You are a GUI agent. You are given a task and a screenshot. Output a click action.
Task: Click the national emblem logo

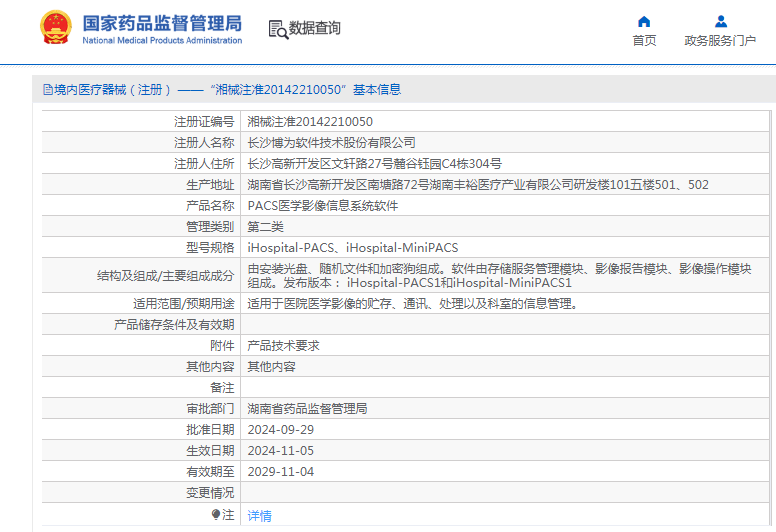(x=56, y=28)
